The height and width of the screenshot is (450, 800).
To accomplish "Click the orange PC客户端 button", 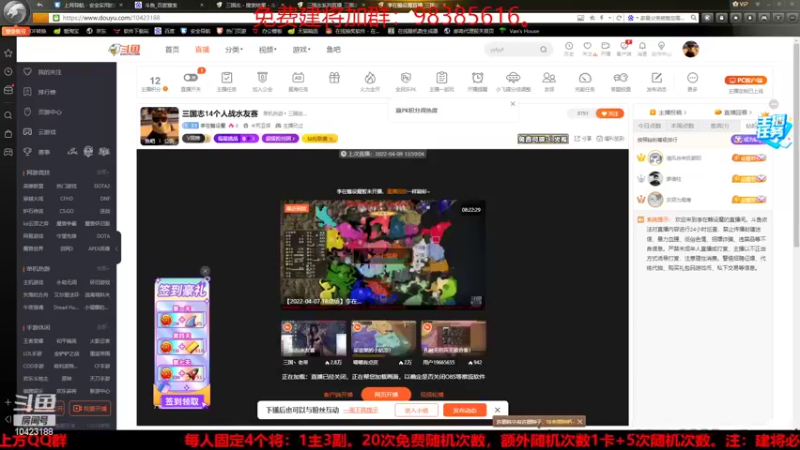I will (x=745, y=80).
